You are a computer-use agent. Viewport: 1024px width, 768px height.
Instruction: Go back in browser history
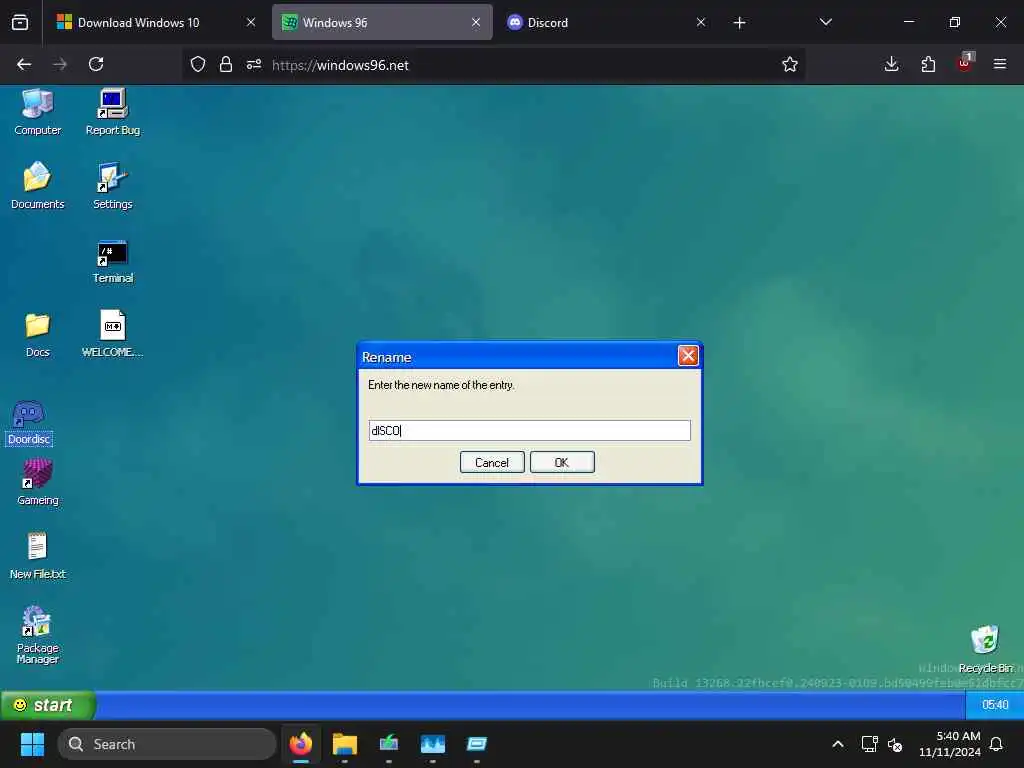coord(24,64)
